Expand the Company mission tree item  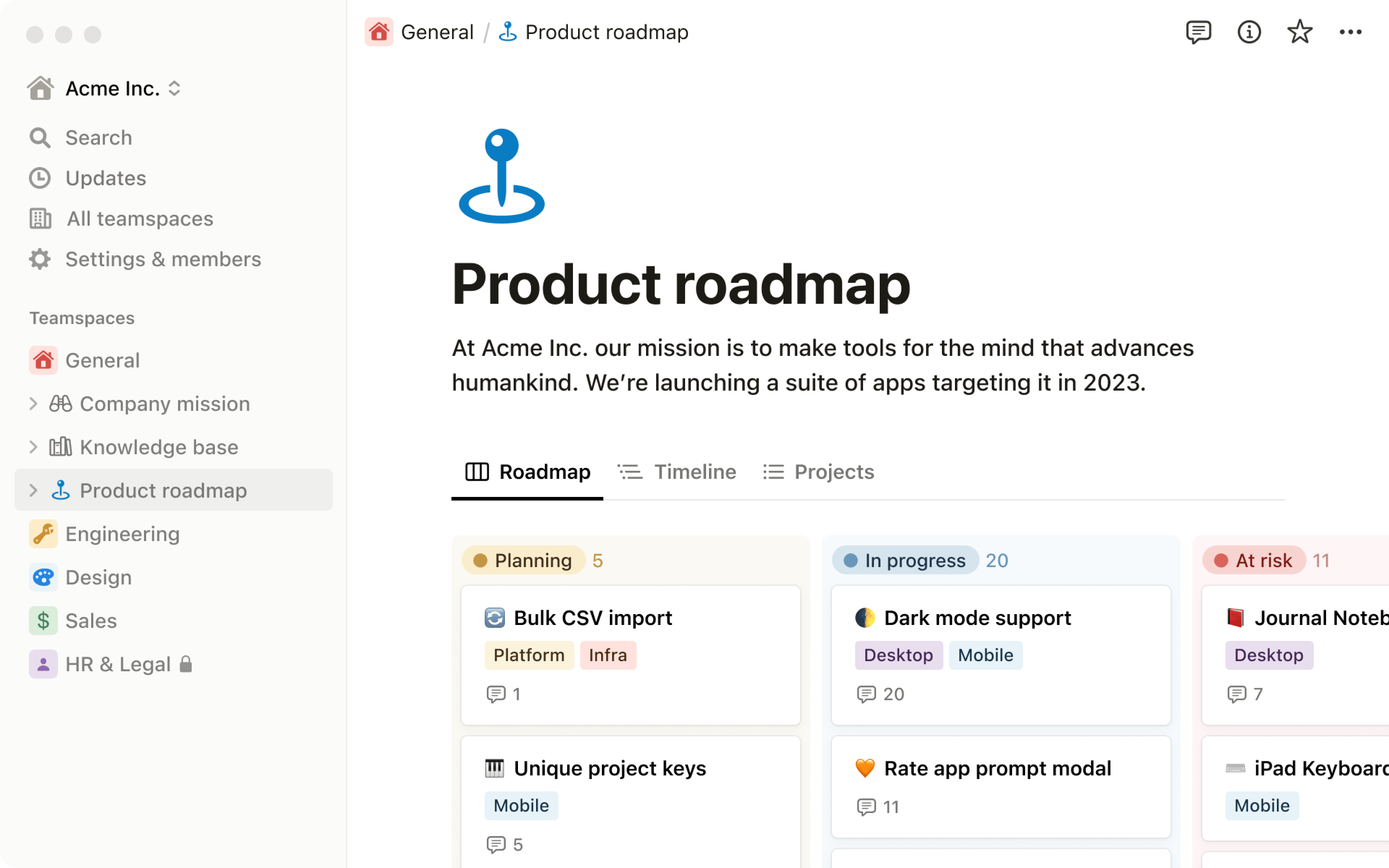pyautogui.click(x=30, y=403)
